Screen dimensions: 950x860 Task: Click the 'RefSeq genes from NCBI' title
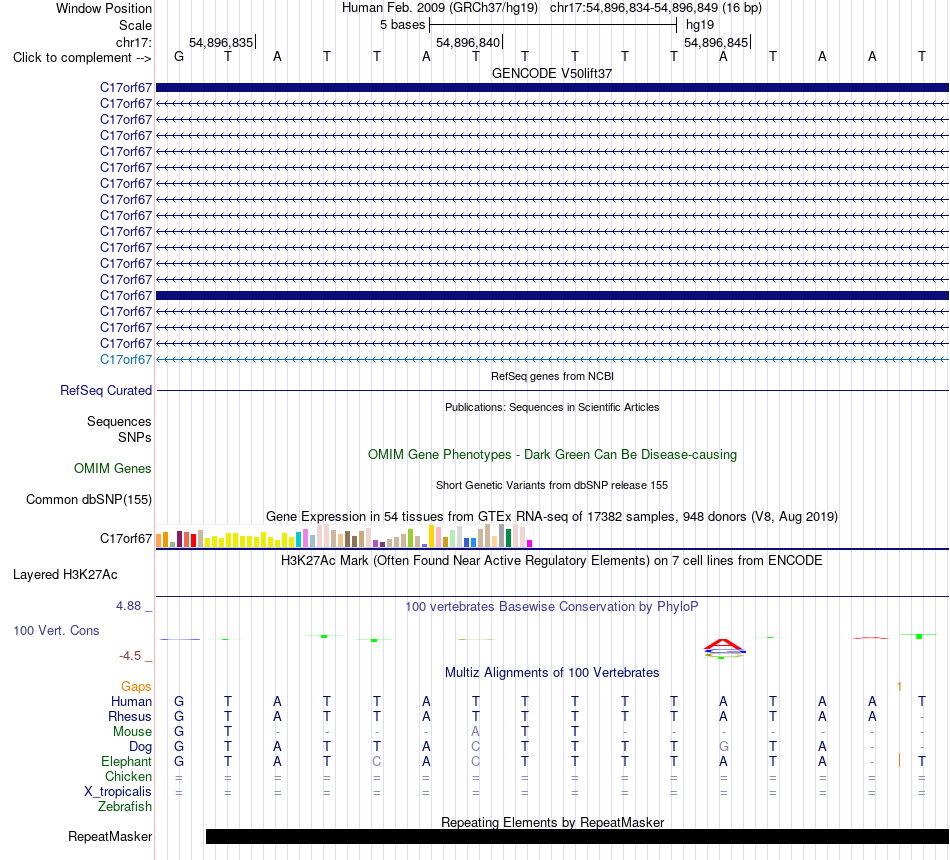click(552, 376)
